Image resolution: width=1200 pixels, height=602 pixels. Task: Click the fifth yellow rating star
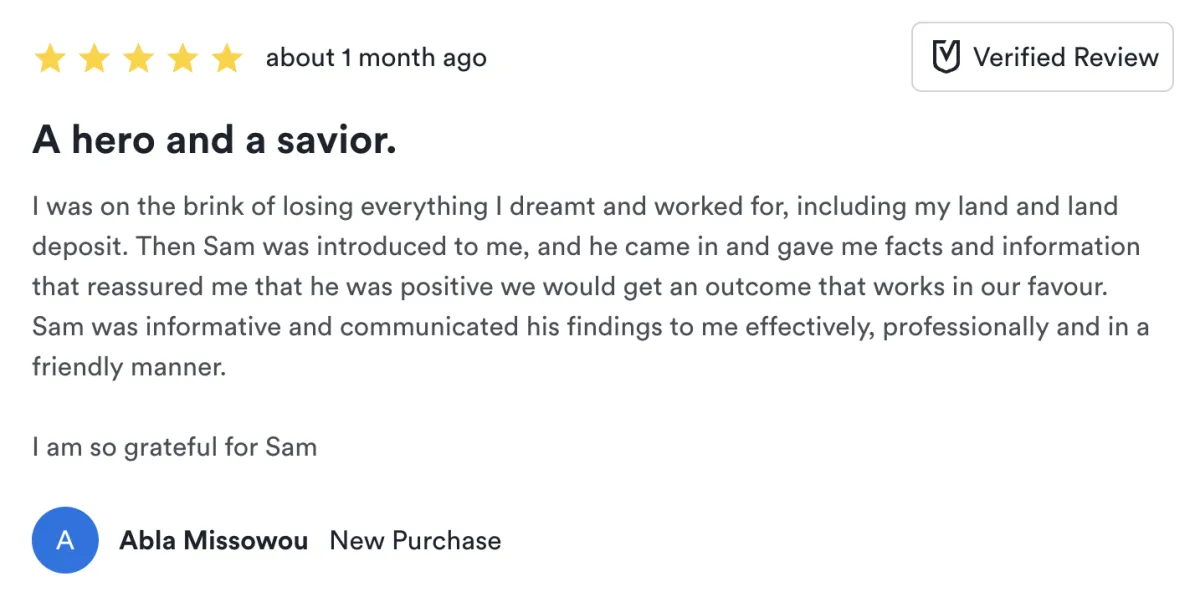click(227, 59)
